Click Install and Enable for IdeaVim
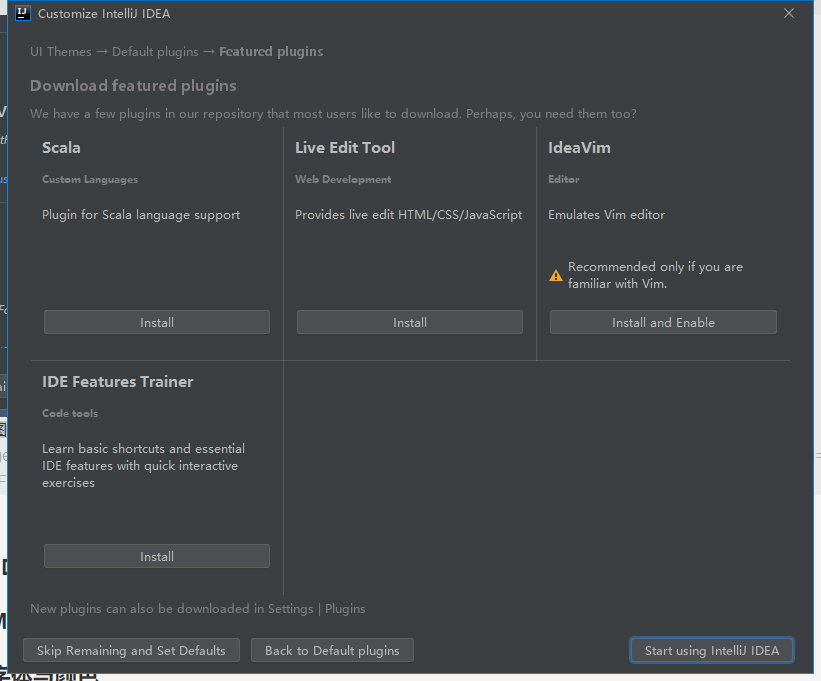This screenshot has height=681, width=821. pos(663,322)
